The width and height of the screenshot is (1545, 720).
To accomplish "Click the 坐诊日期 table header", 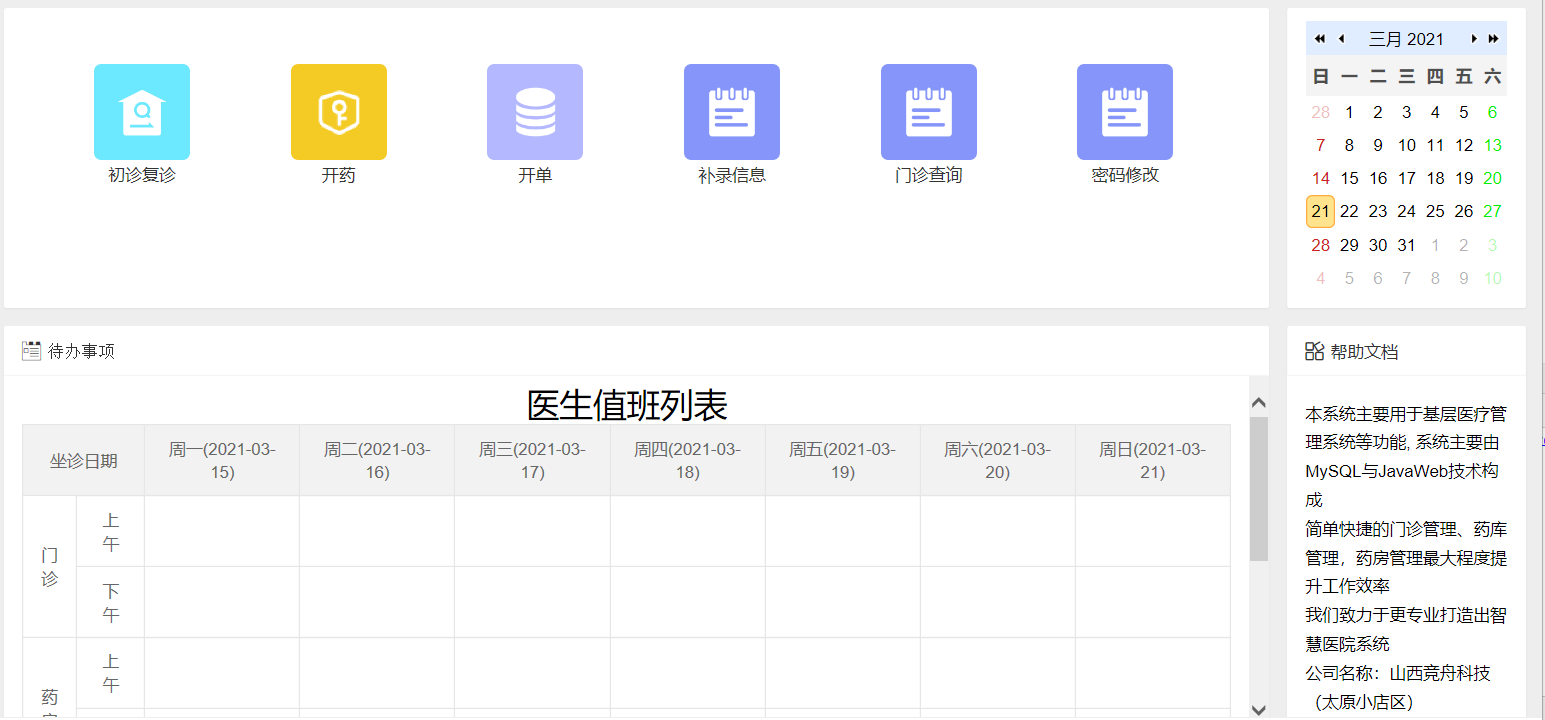I will pos(84,460).
